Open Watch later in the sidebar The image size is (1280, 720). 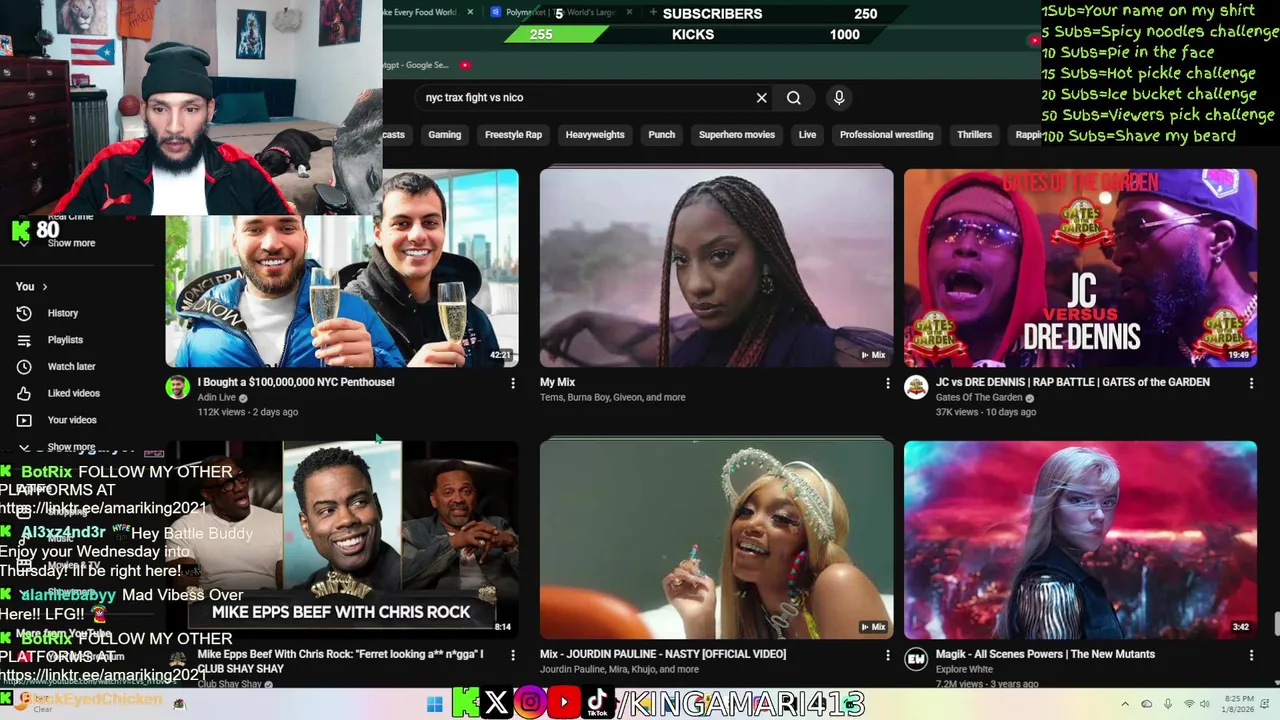[71, 367]
